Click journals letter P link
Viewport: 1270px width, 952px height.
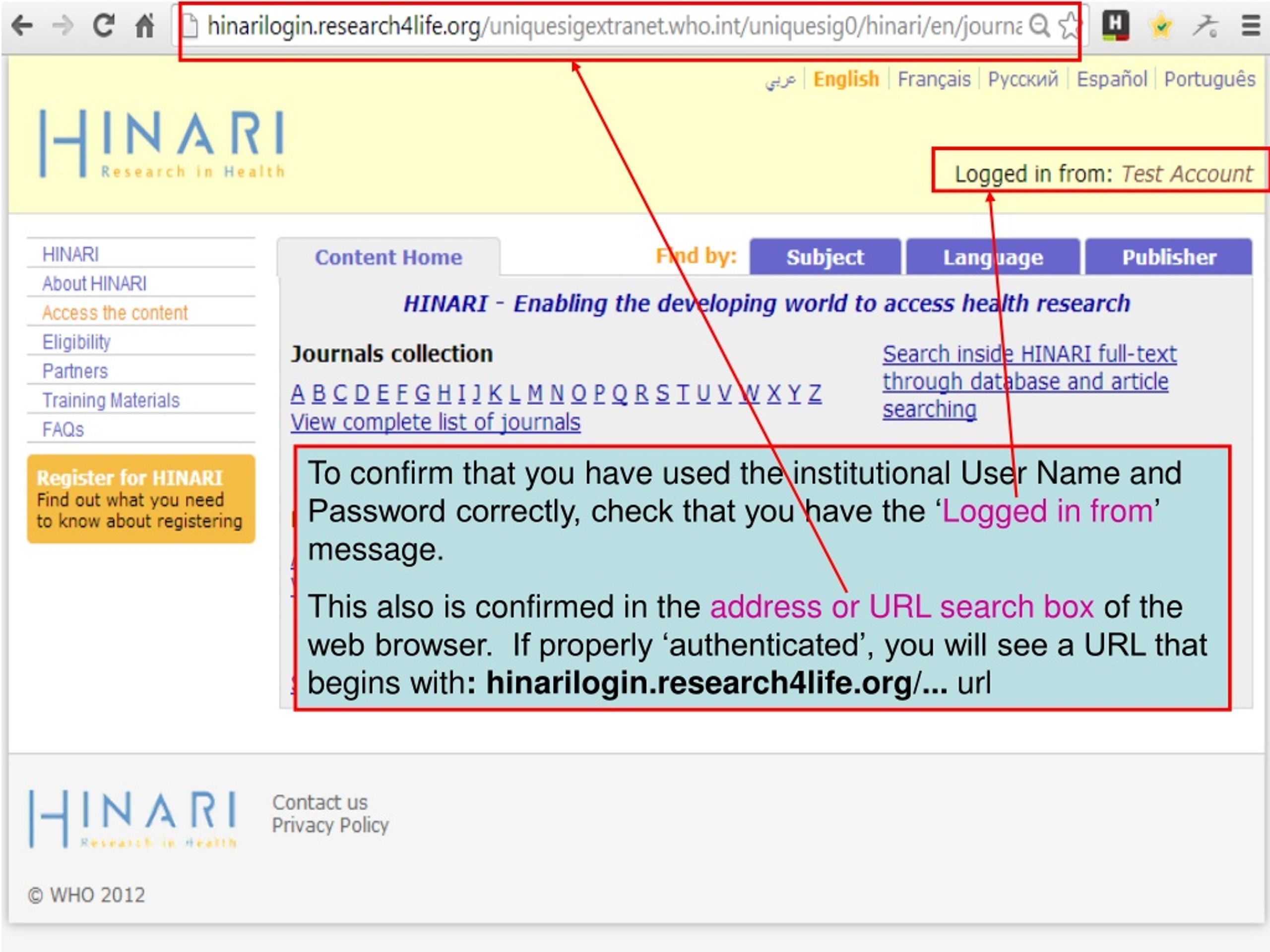click(x=599, y=394)
